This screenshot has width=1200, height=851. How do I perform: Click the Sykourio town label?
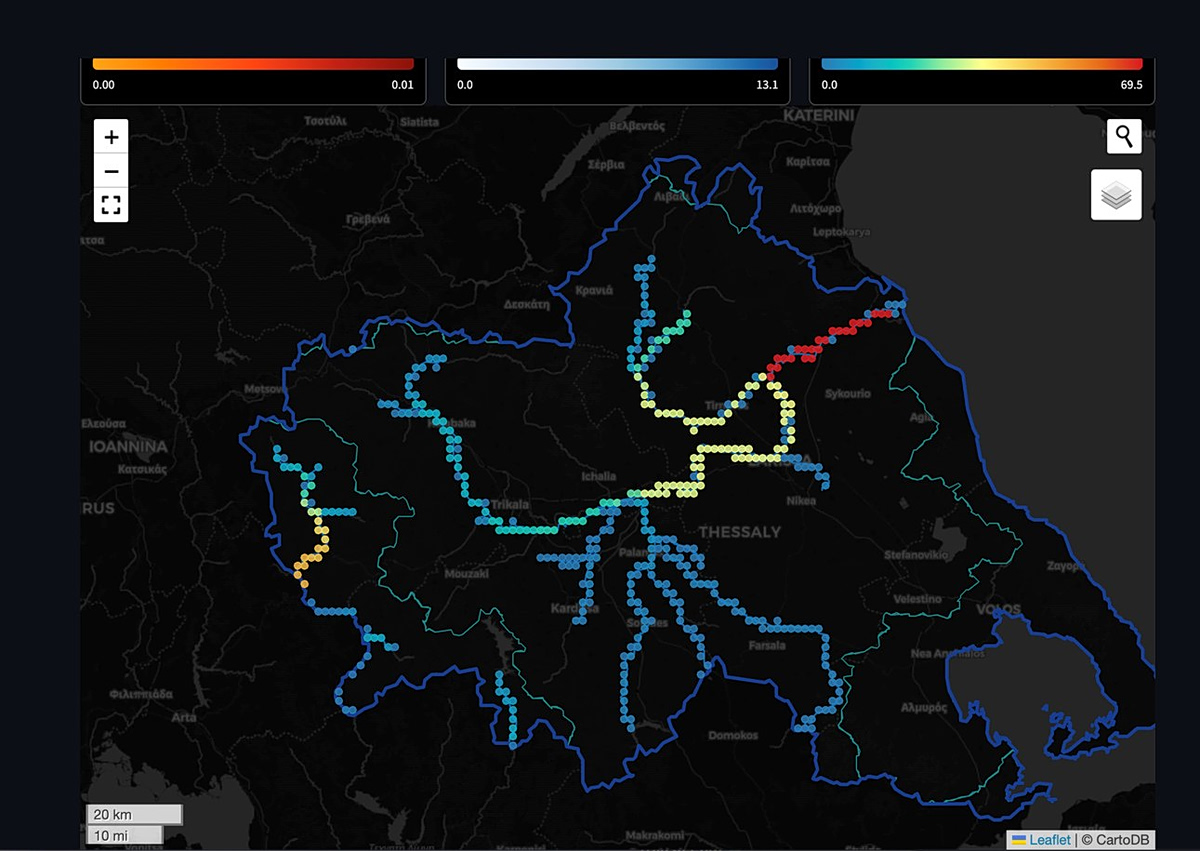[x=847, y=394]
